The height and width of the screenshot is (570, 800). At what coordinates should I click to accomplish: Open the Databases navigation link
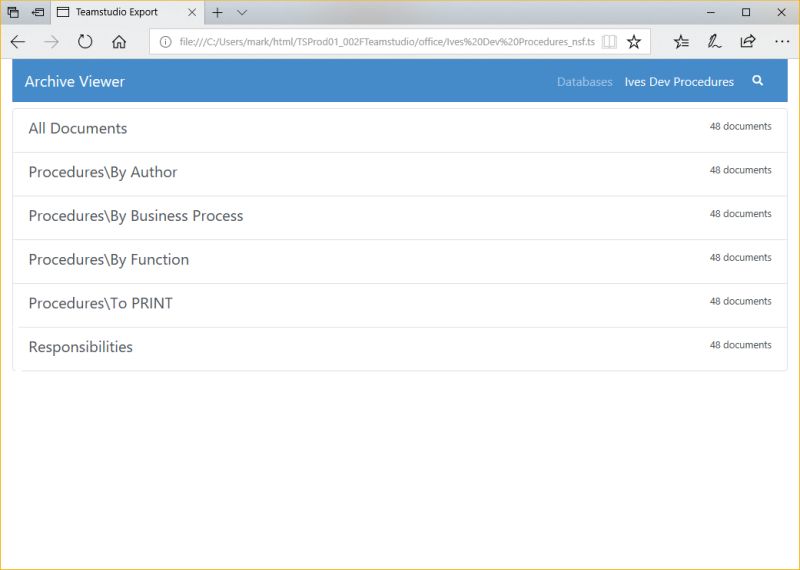pos(585,82)
